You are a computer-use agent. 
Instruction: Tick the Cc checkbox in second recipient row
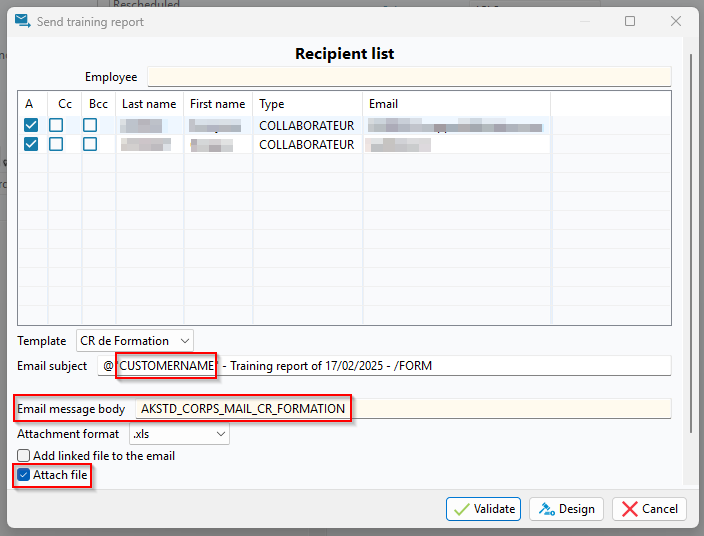(x=57, y=144)
